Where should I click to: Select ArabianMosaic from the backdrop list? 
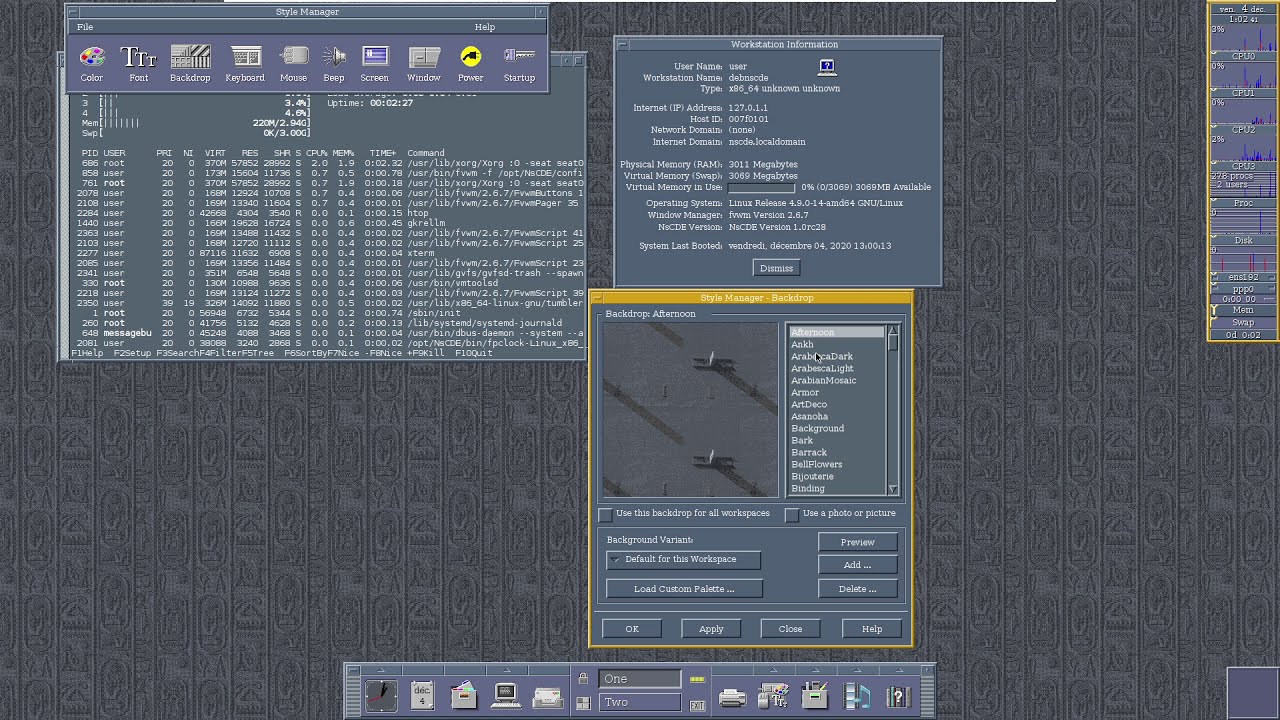(823, 381)
